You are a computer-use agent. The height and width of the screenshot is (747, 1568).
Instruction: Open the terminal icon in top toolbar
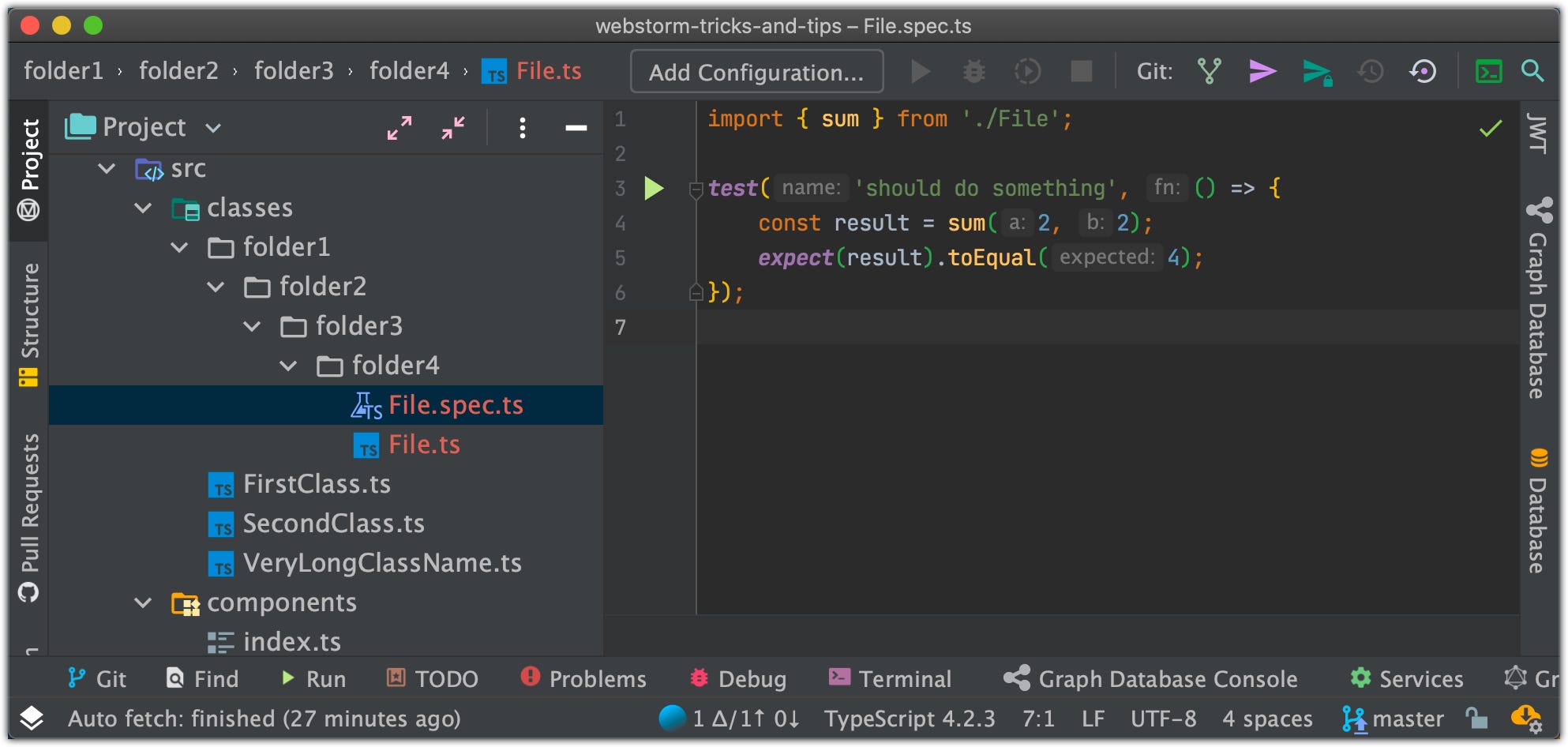[x=1489, y=72]
